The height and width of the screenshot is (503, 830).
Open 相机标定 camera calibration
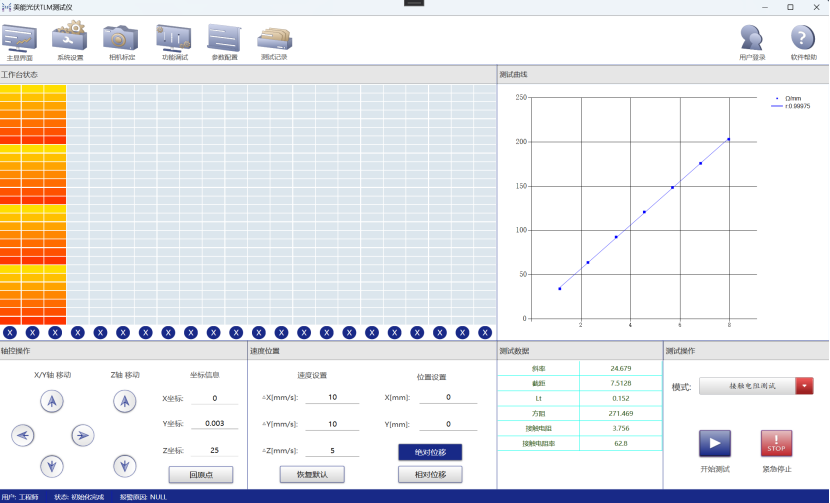tap(122, 40)
